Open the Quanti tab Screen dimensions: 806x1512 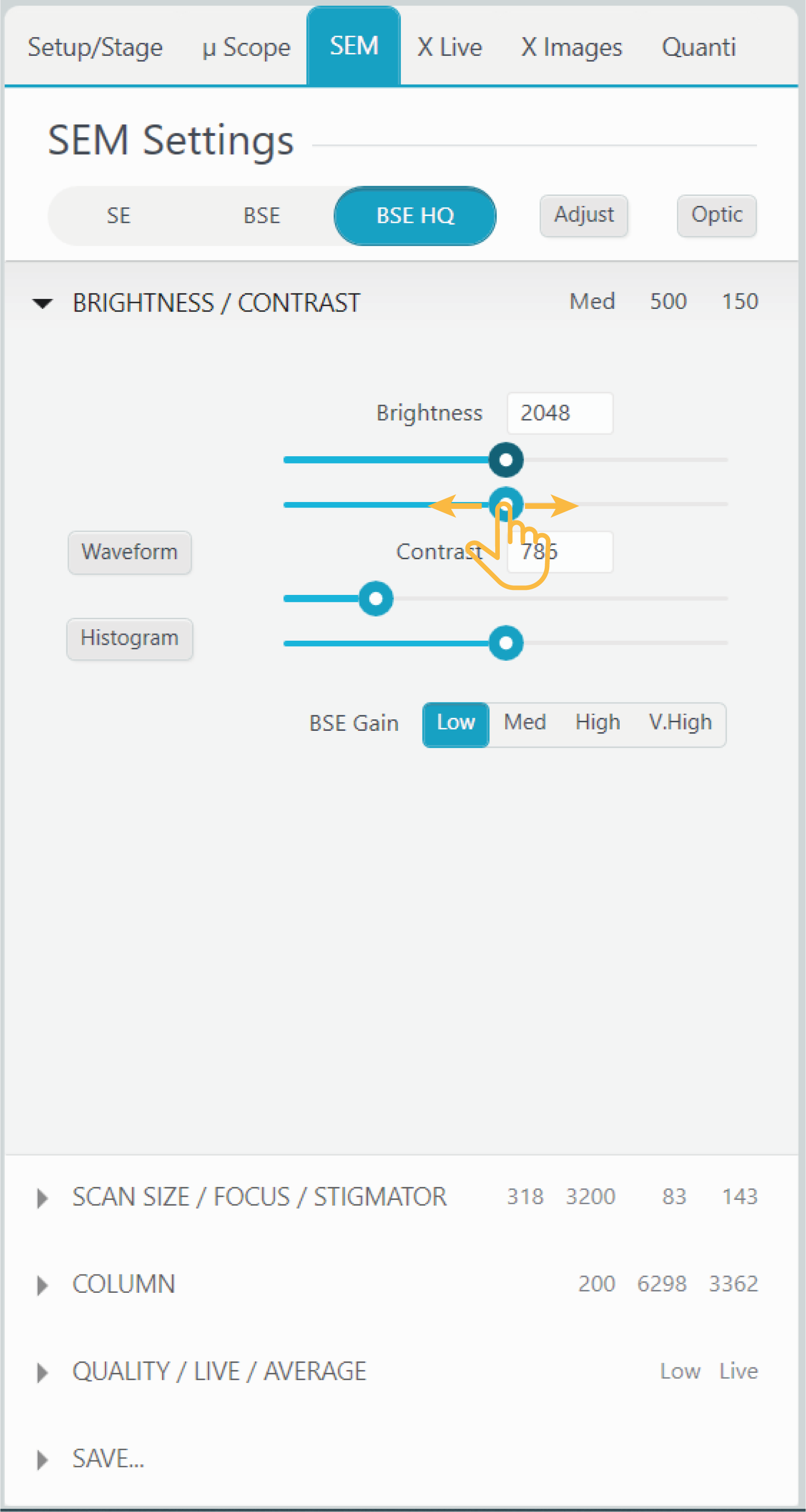(698, 47)
